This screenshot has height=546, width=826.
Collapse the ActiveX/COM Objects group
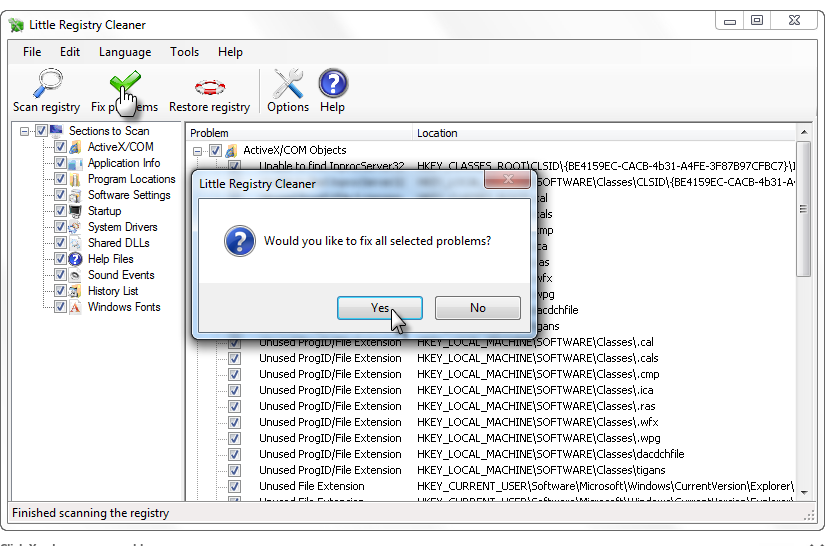(x=198, y=151)
